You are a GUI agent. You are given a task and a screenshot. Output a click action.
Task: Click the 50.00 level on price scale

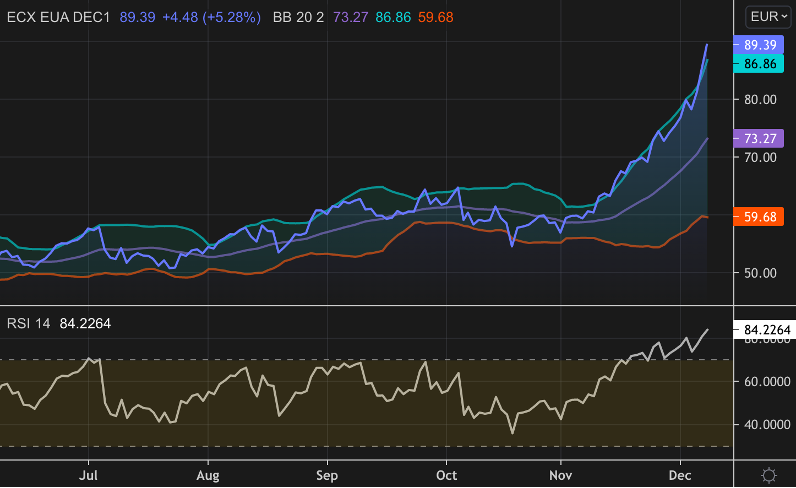(x=761, y=273)
